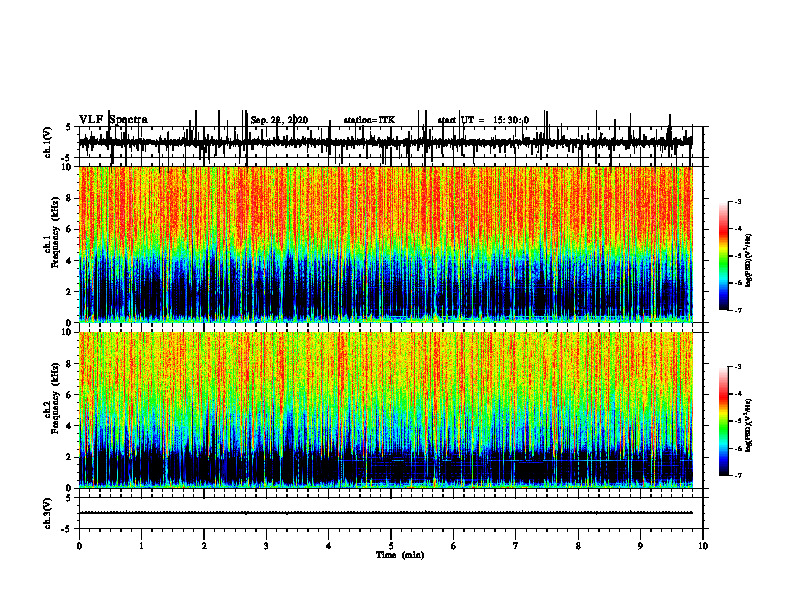This screenshot has height=612, width=792.
Task: Click the 'Time (min)' x-axis label
Action: [400, 555]
